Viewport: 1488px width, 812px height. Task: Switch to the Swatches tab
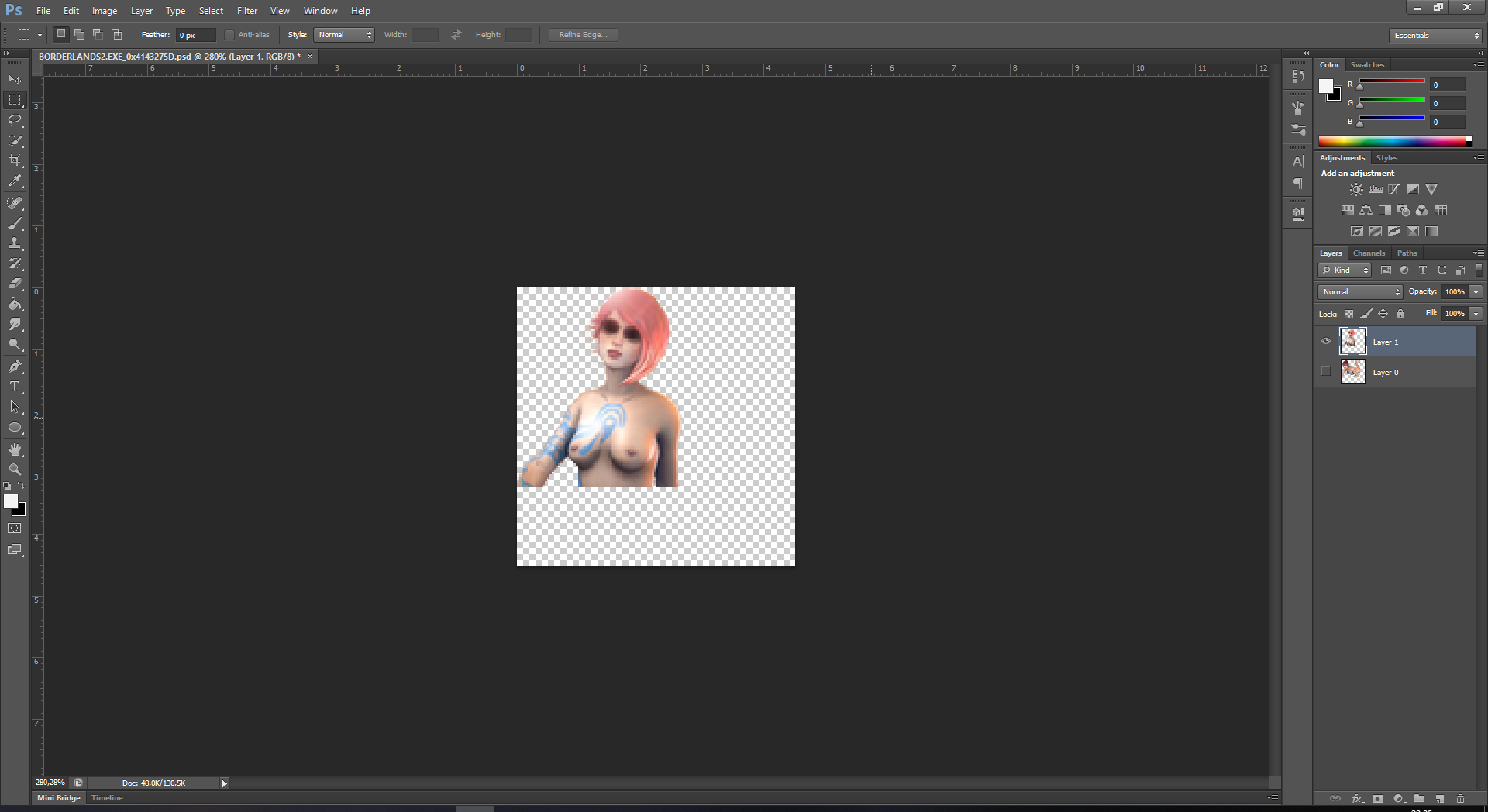(x=1367, y=65)
